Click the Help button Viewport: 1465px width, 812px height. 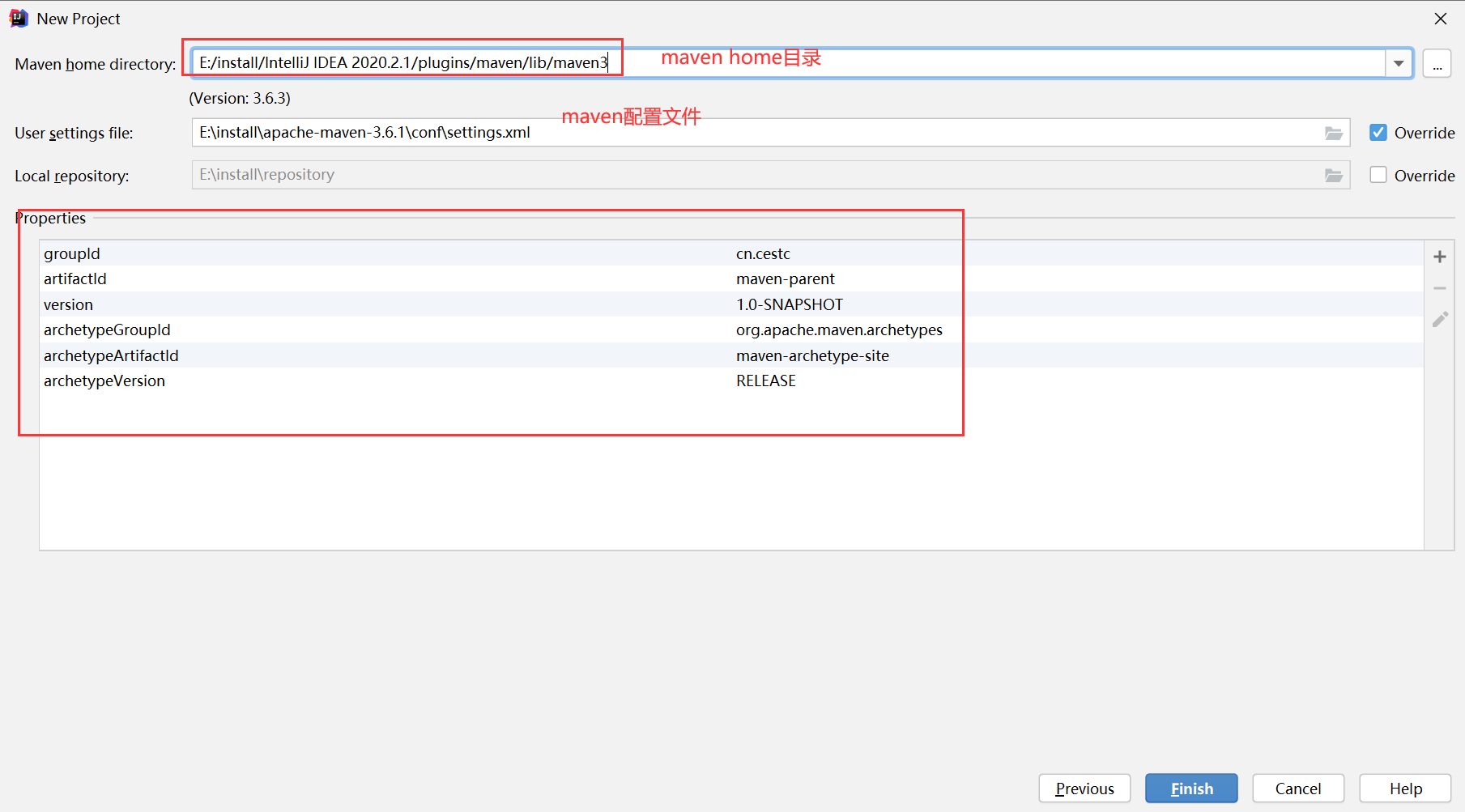pyautogui.click(x=1405, y=789)
